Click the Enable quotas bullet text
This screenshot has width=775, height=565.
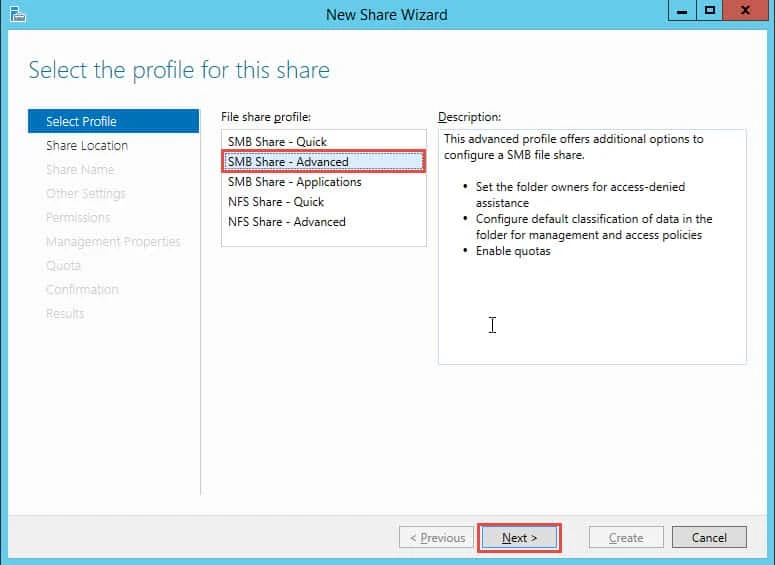513,251
